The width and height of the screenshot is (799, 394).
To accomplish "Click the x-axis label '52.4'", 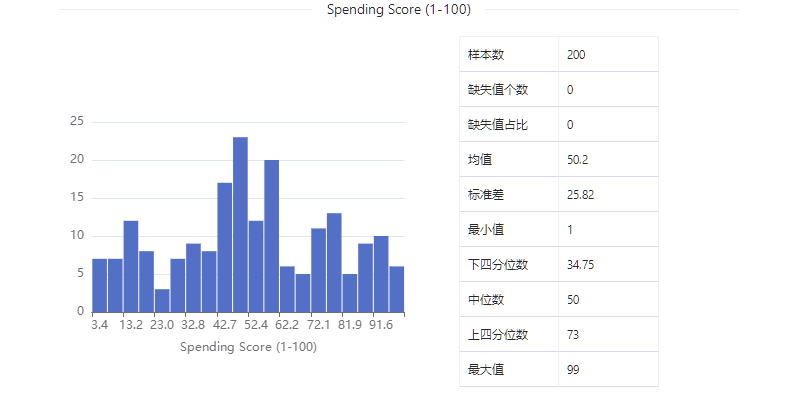I will tap(256, 325).
